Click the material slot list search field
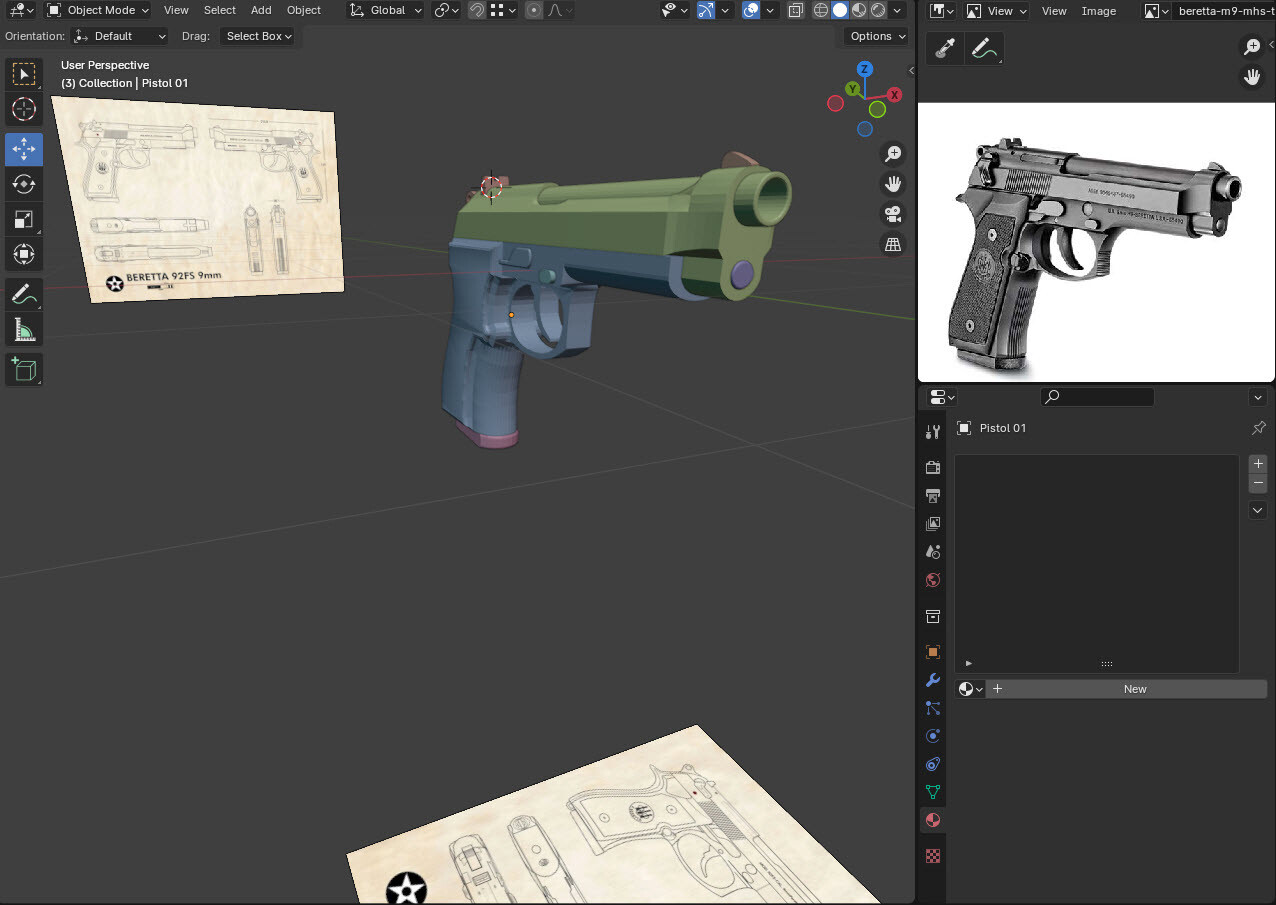This screenshot has height=905, width=1276. coord(1097,396)
